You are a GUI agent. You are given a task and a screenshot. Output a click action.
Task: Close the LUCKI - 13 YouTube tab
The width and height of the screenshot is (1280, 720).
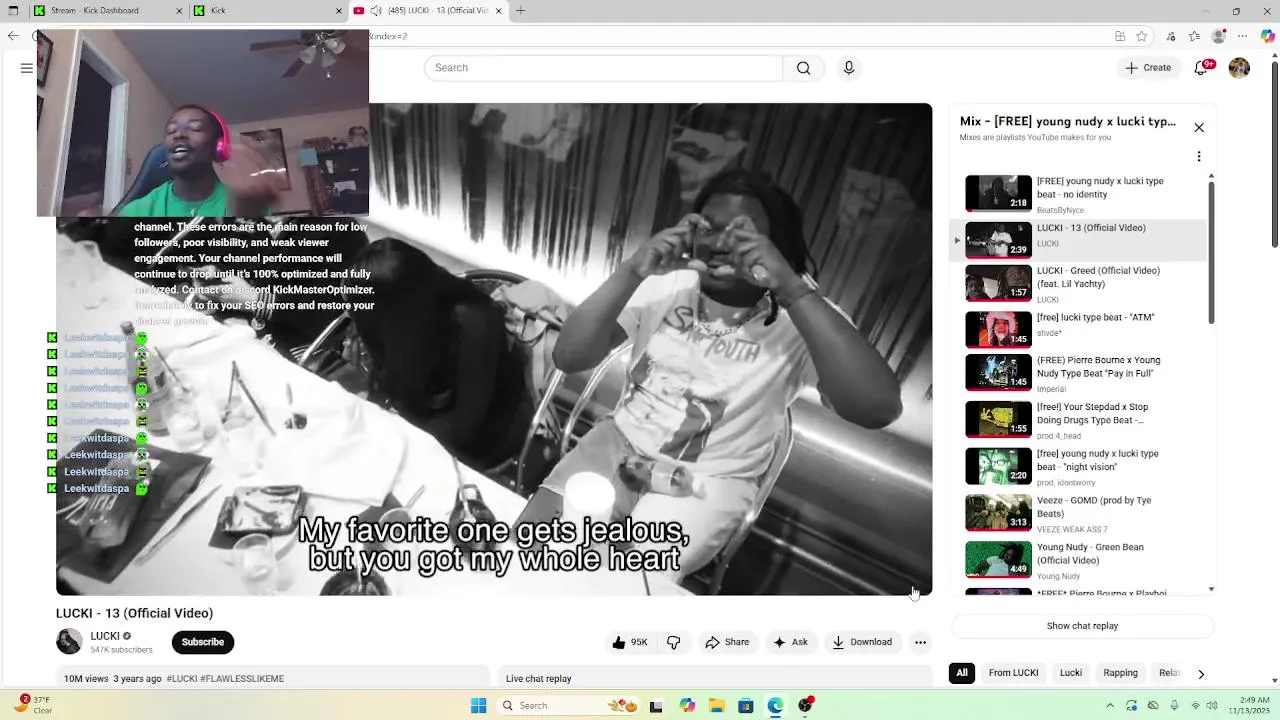[498, 11]
